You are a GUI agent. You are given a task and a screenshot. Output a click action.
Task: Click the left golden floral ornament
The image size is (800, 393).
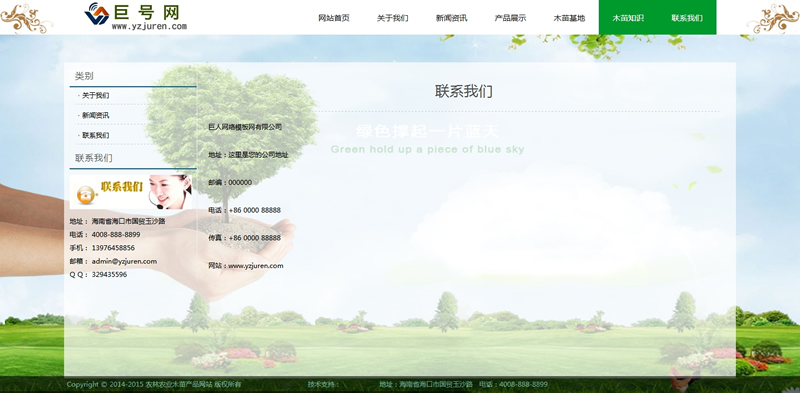tap(26, 18)
